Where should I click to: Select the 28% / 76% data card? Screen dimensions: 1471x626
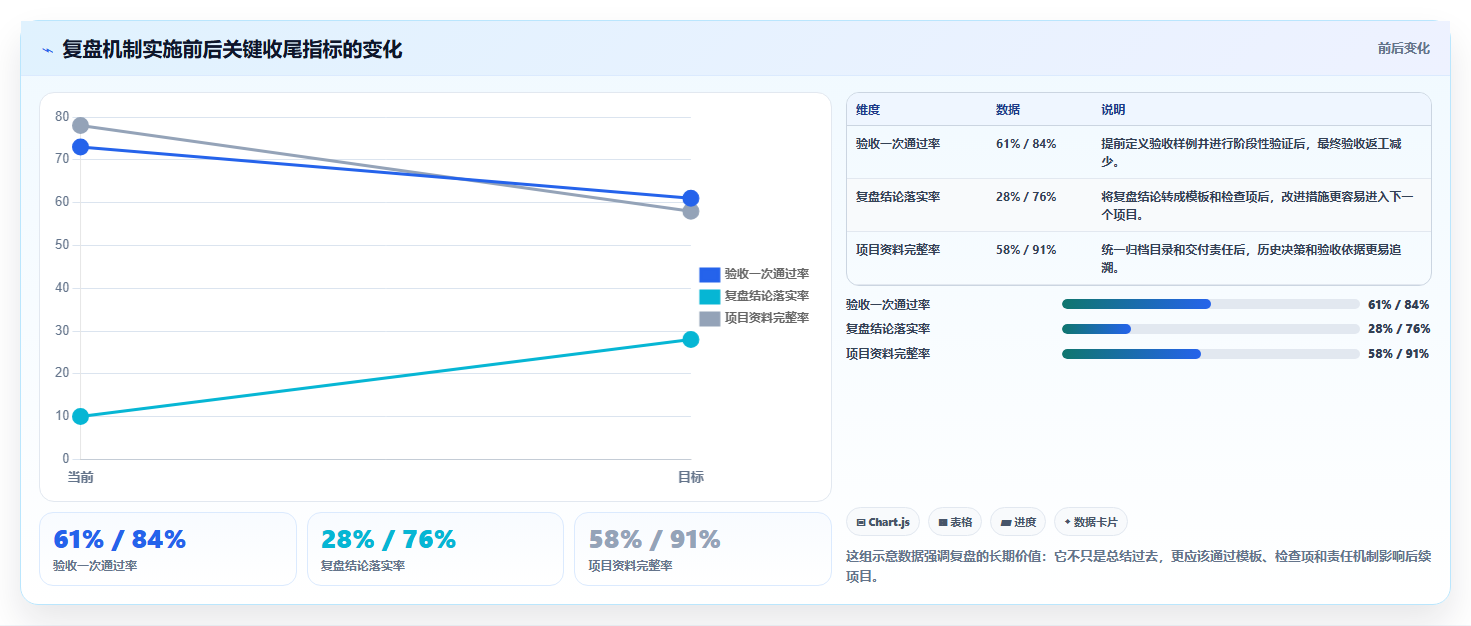click(435, 549)
